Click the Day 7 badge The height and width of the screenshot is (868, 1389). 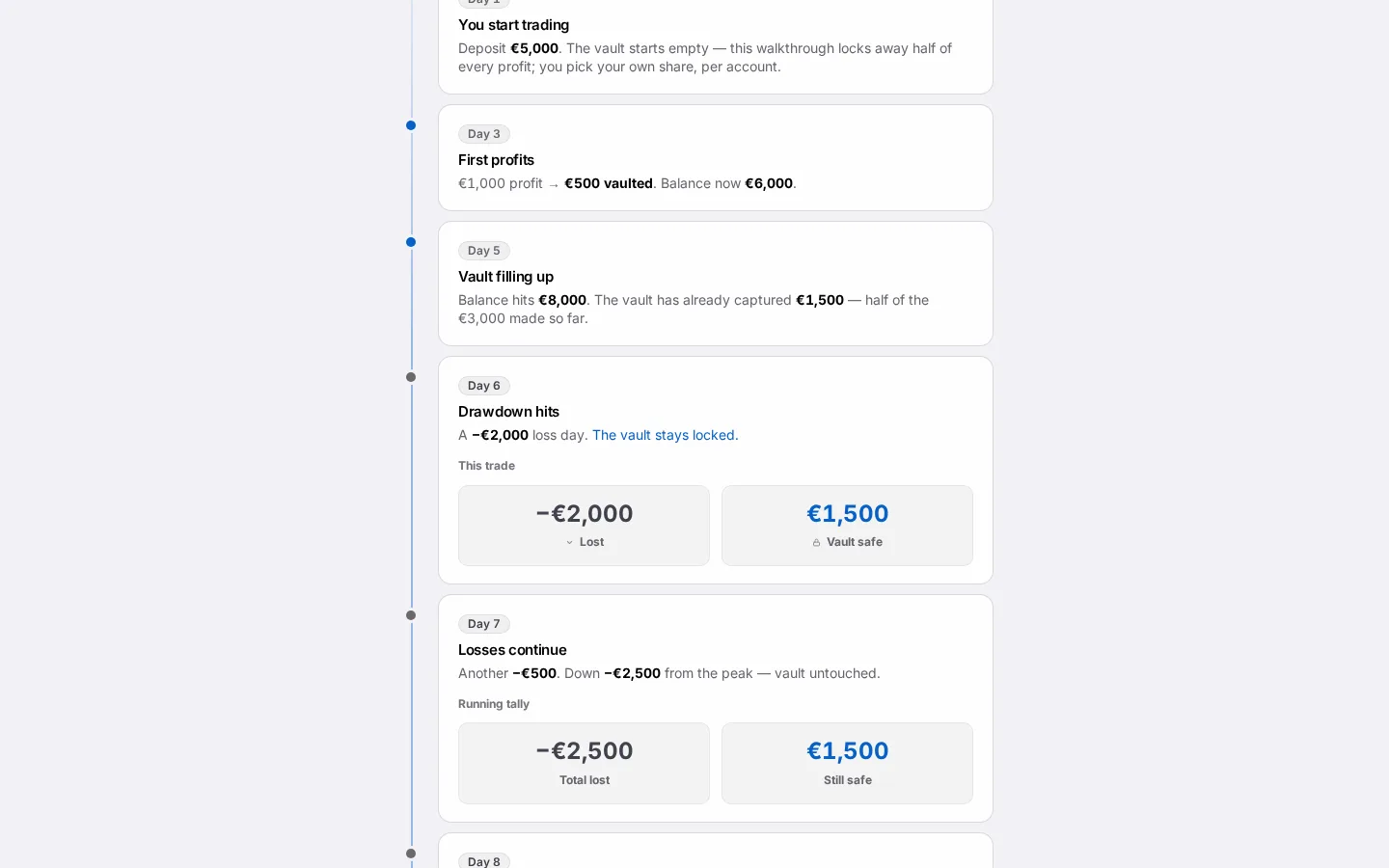(x=484, y=624)
